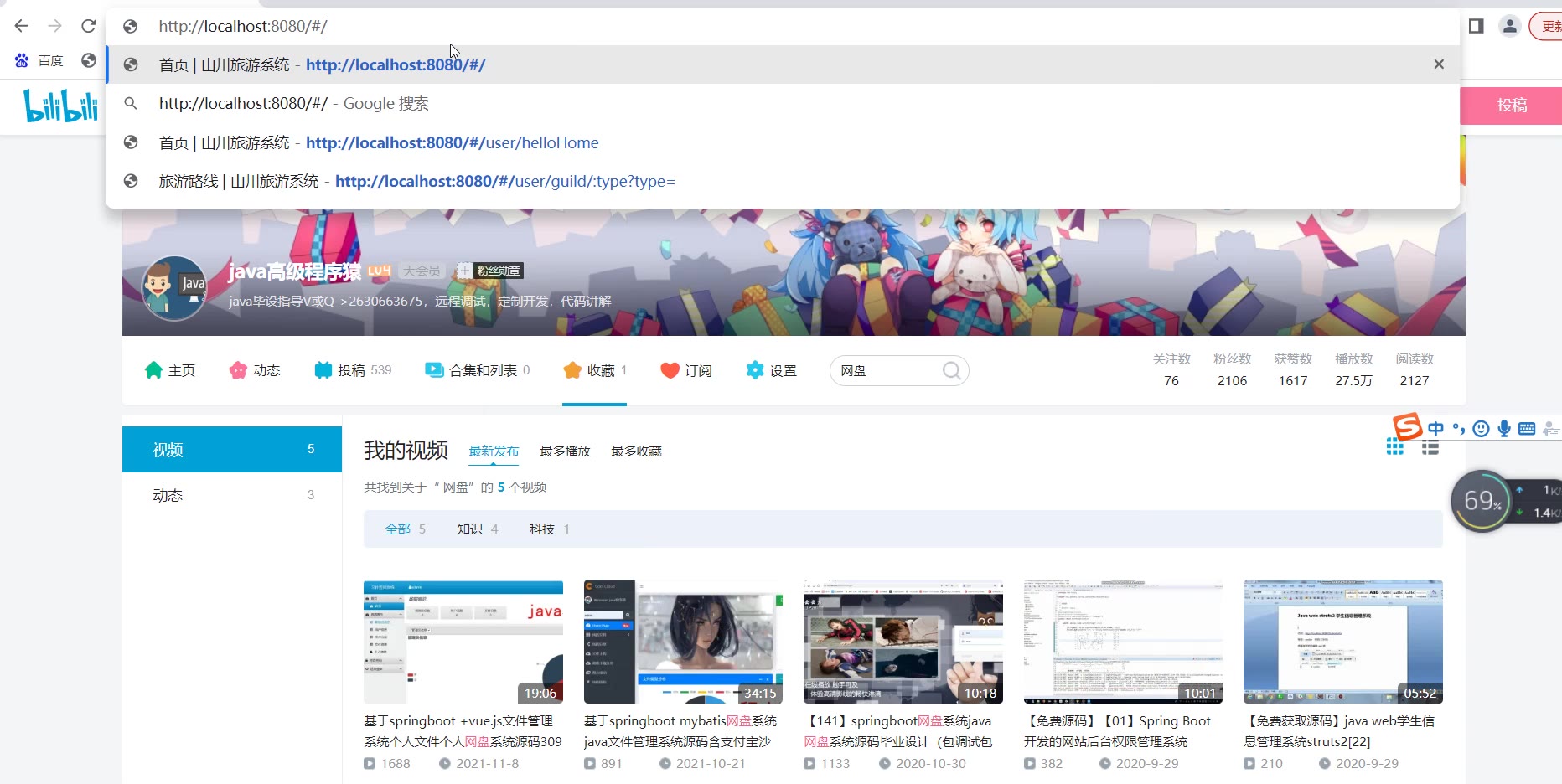
Task: Go to the 主页 tab
Action: (x=170, y=370)
